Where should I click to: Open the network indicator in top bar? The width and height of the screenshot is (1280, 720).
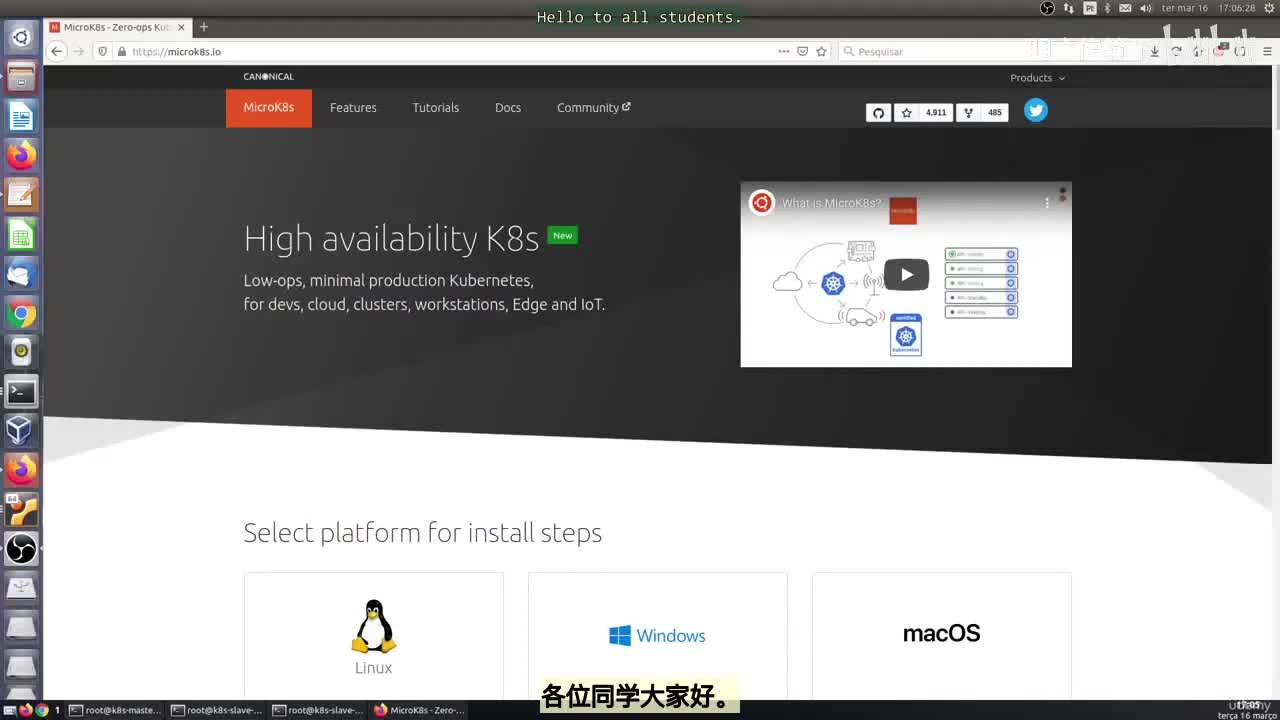[1068, 8]
